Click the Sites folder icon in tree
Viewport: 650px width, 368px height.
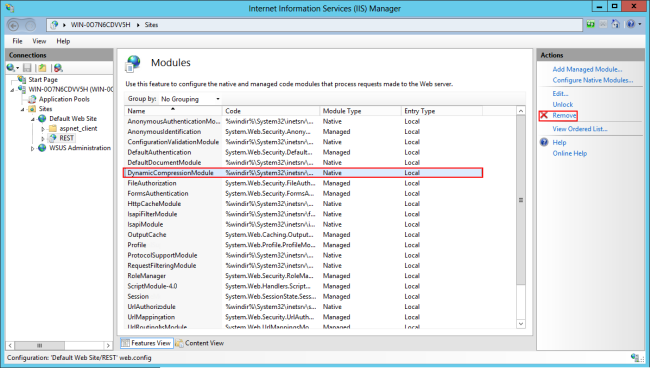click(32, 109)
